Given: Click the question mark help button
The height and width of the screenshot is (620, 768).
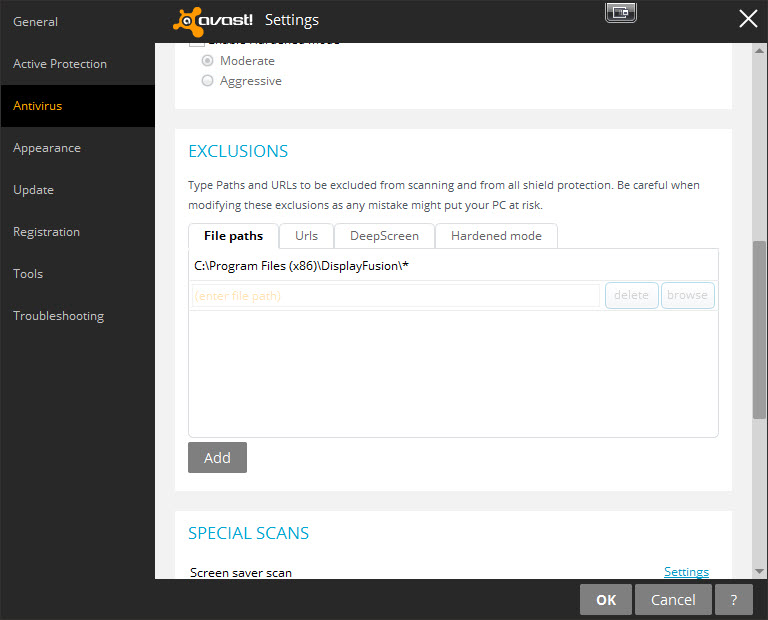Looking at the screenshot, I should [x=734, y=599].
